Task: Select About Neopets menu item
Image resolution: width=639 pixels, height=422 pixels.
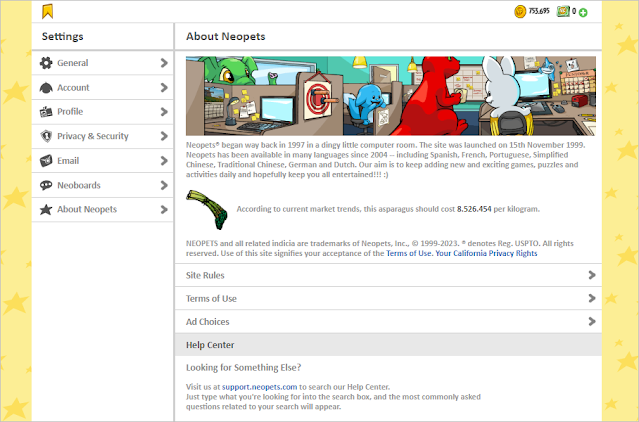Action: [x=103, y=209]
